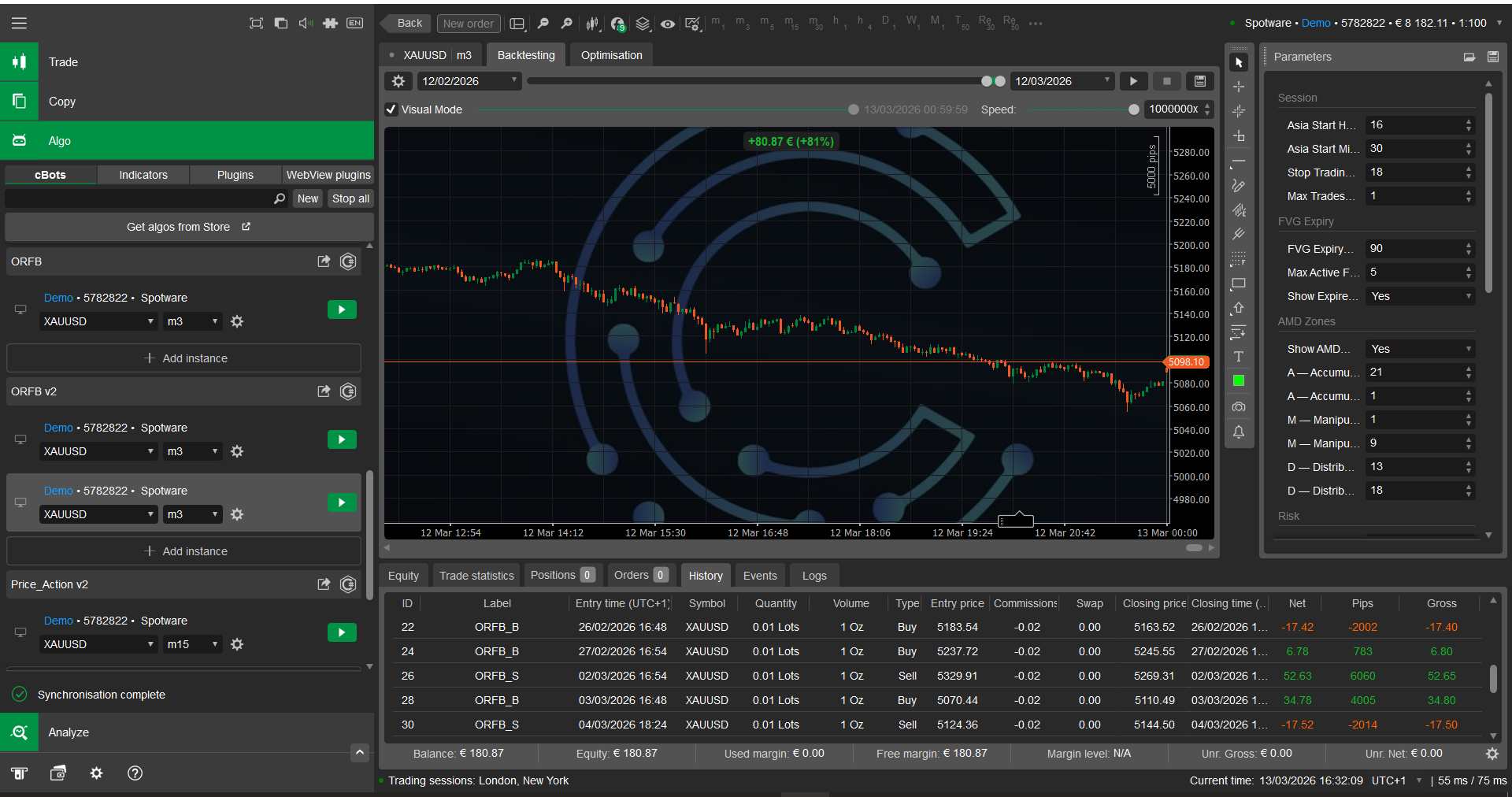Take a chart screenshot with camera icon

pos(1238,407)
